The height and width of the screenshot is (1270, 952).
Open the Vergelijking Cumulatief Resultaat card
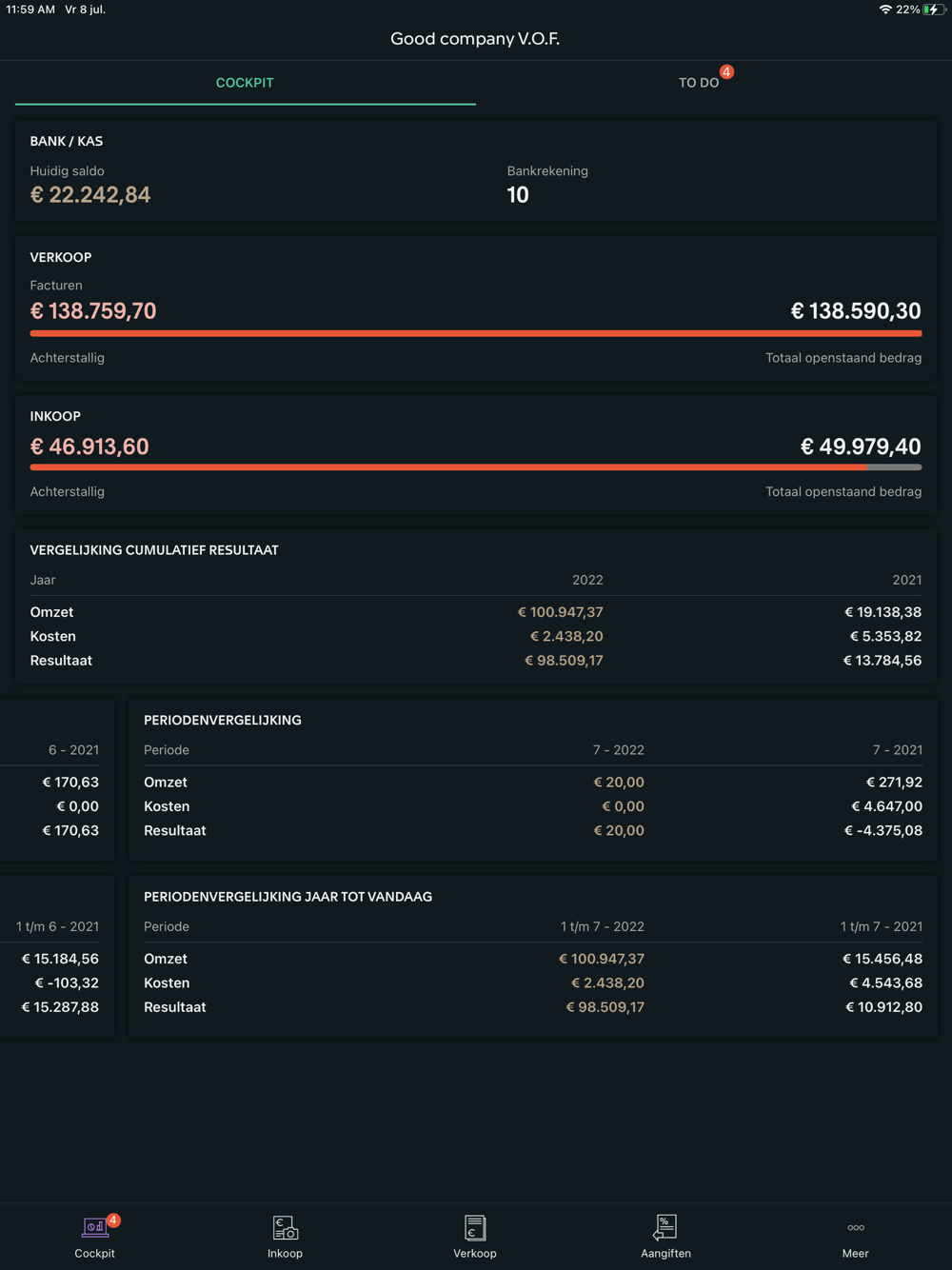point(475,605)
